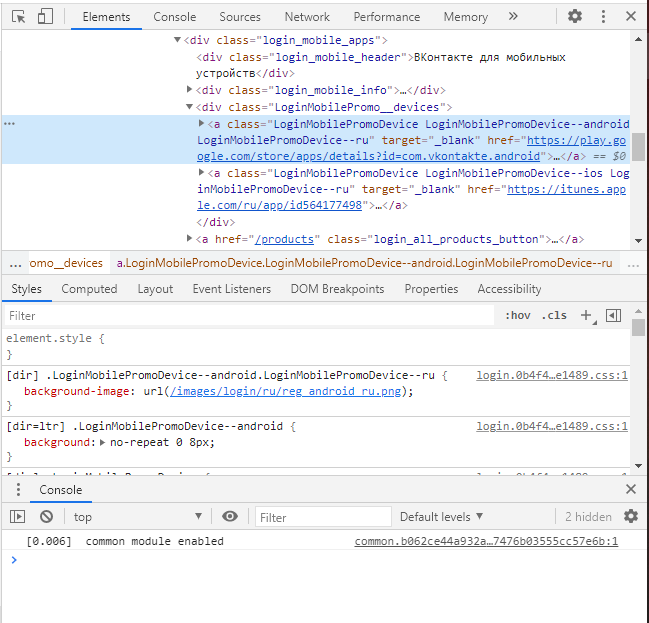Add a new style rule plus icon
The height and width of the screenshot is (623, 649).
click(x=586, y=315)
